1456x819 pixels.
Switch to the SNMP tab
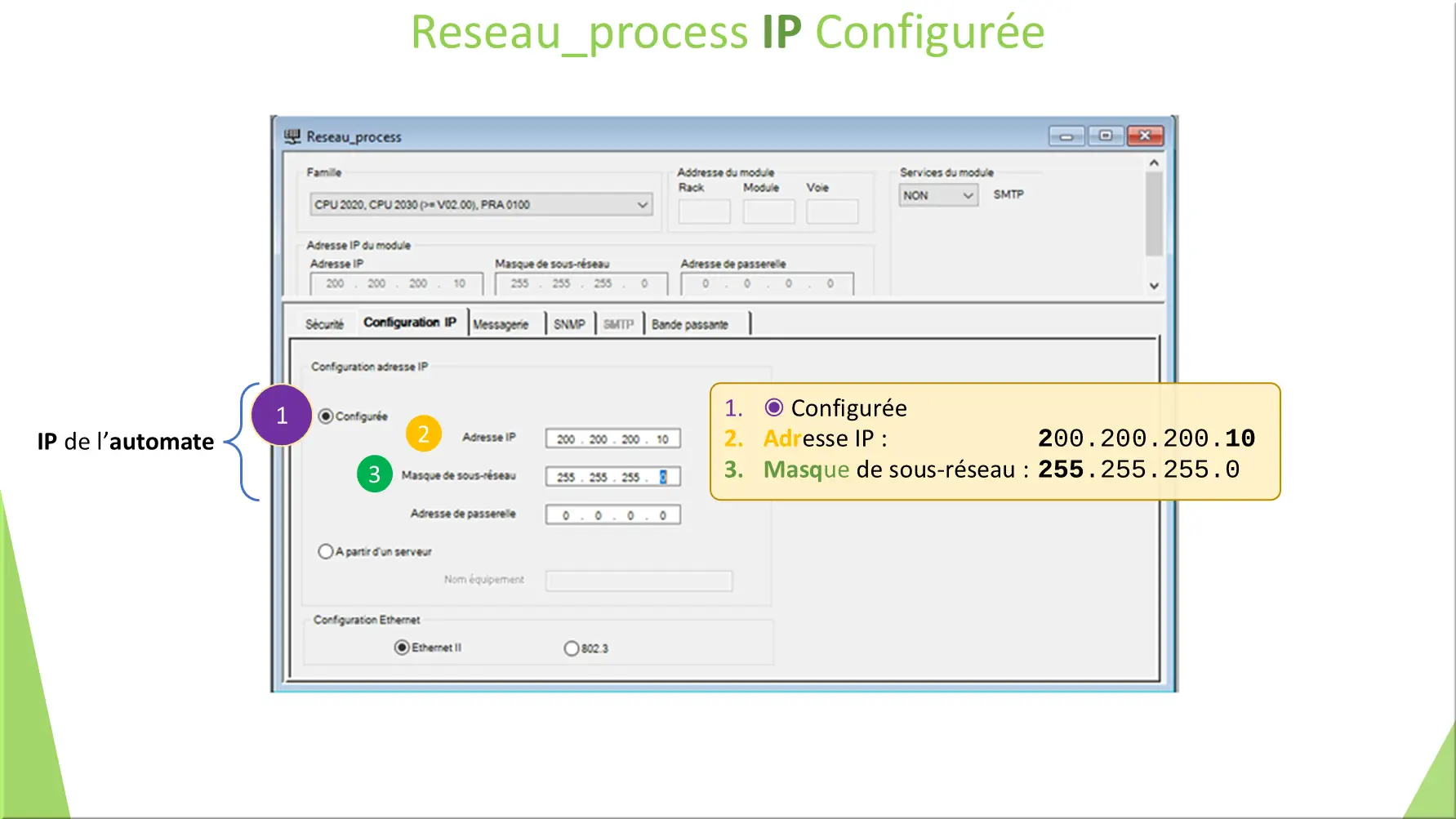click(x=569, y=323)
